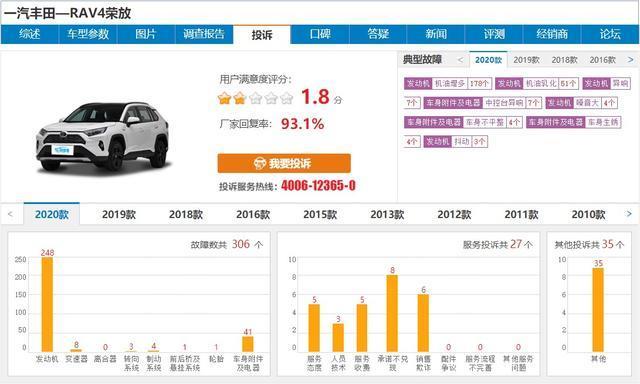Image resolution: width=640 pixels, height=384 pixels.
Task: Click the 我要投诉 orange complaint button
Action: coord(284,163)
